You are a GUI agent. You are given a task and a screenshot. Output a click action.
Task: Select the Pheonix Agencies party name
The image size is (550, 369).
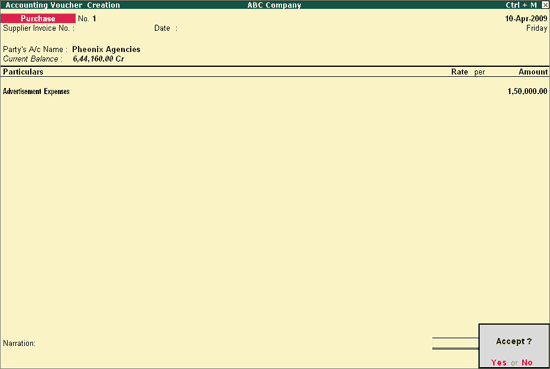pos(106,49)
